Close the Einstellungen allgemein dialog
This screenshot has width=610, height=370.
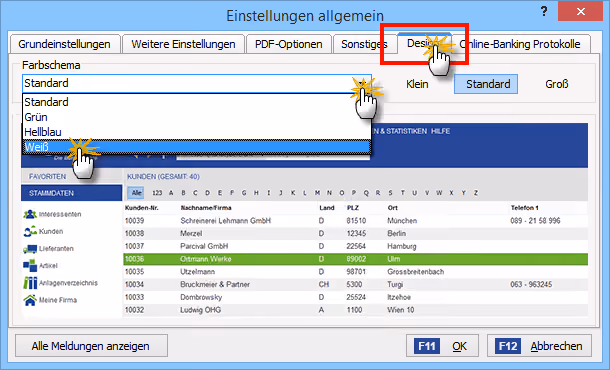(x=580, y=11)
